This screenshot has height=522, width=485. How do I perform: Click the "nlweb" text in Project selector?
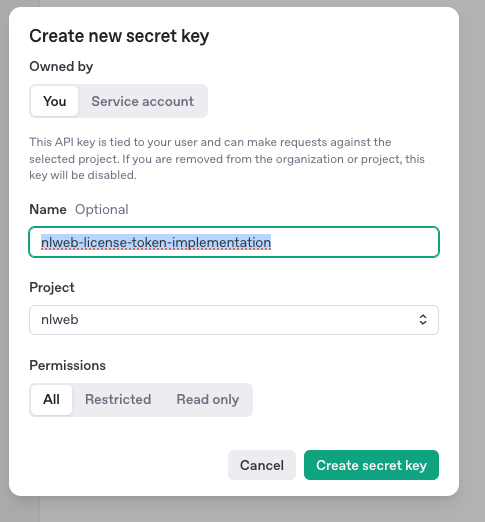point(60,319)
